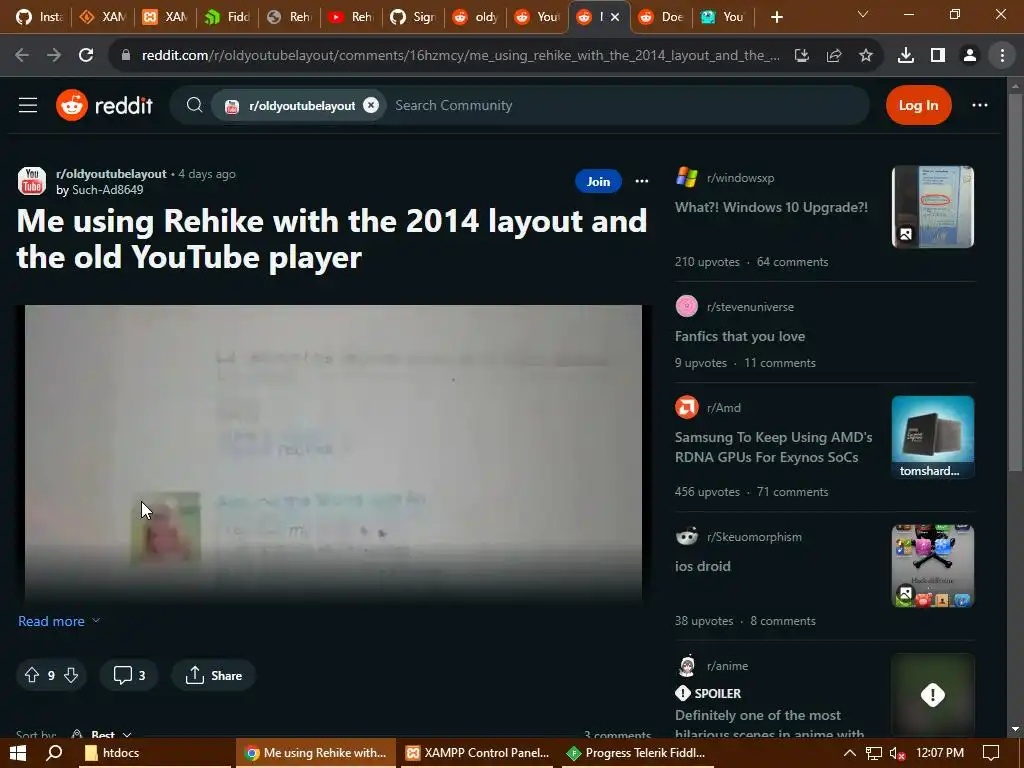
Task: Click the tomshardware article thumbnail
Action: [933, 437]
